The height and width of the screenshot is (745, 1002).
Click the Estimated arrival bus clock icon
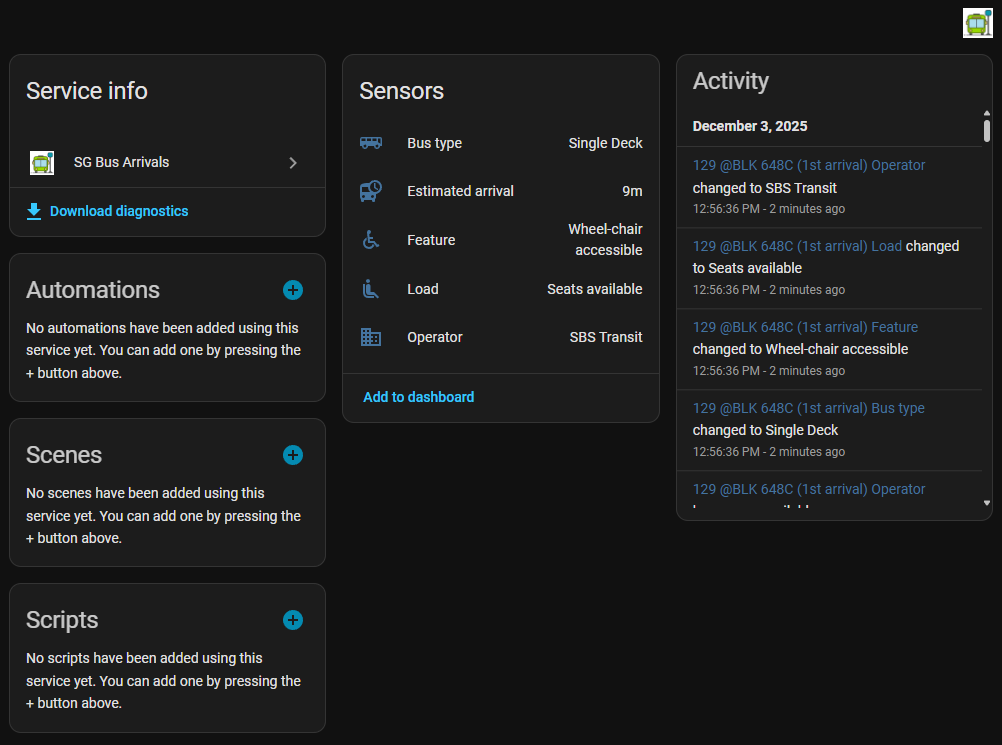(371, 191)
